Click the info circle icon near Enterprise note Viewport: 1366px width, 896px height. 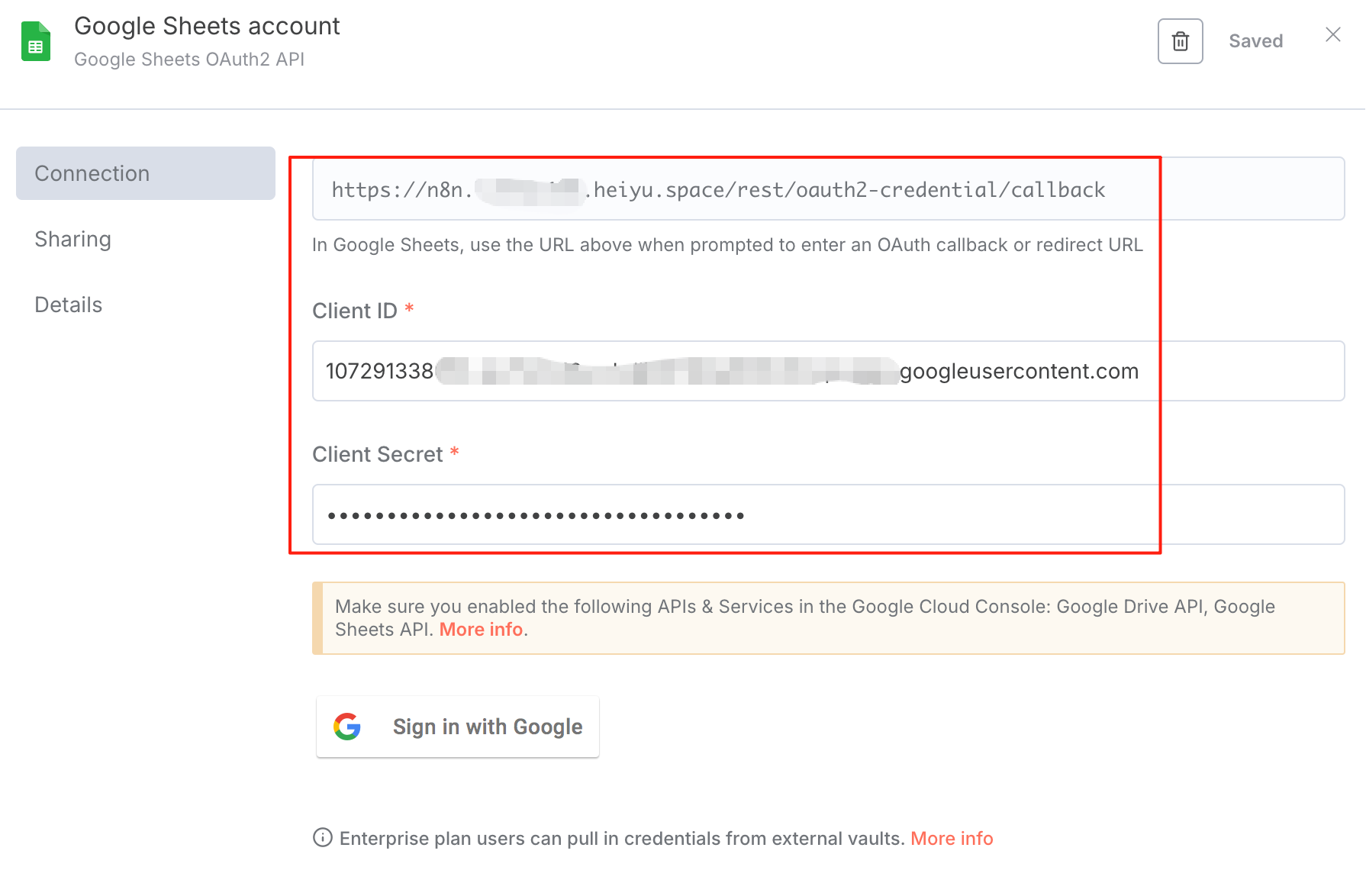(x=323, y=838)
